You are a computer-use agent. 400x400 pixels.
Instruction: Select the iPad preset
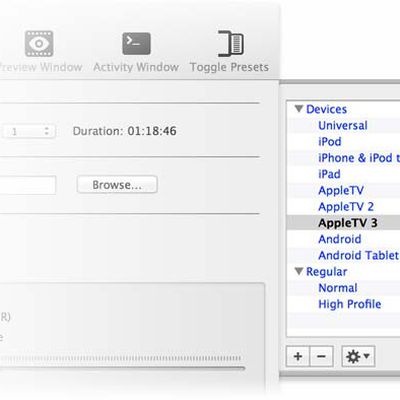coord(329,174)
